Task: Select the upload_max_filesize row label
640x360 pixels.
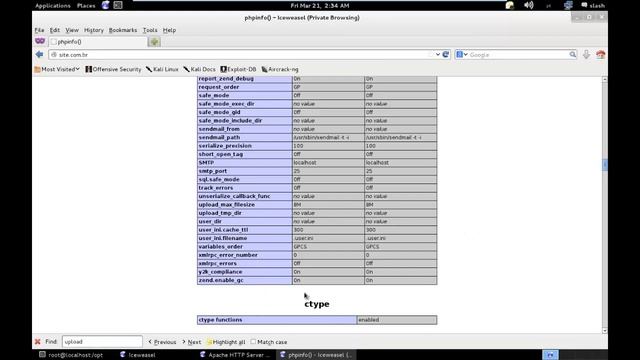Action: coord(227,204)
